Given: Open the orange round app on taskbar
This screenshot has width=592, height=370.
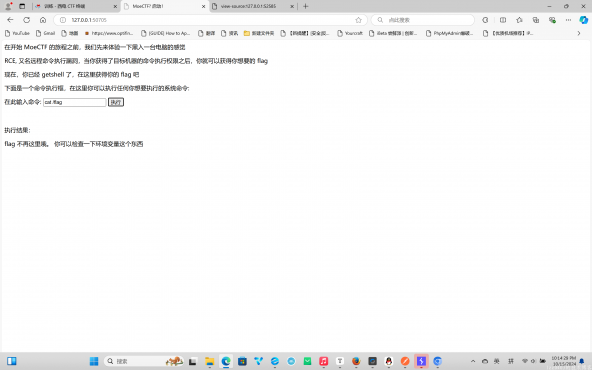Looking at the screenshot, I should tap(405, 361).
